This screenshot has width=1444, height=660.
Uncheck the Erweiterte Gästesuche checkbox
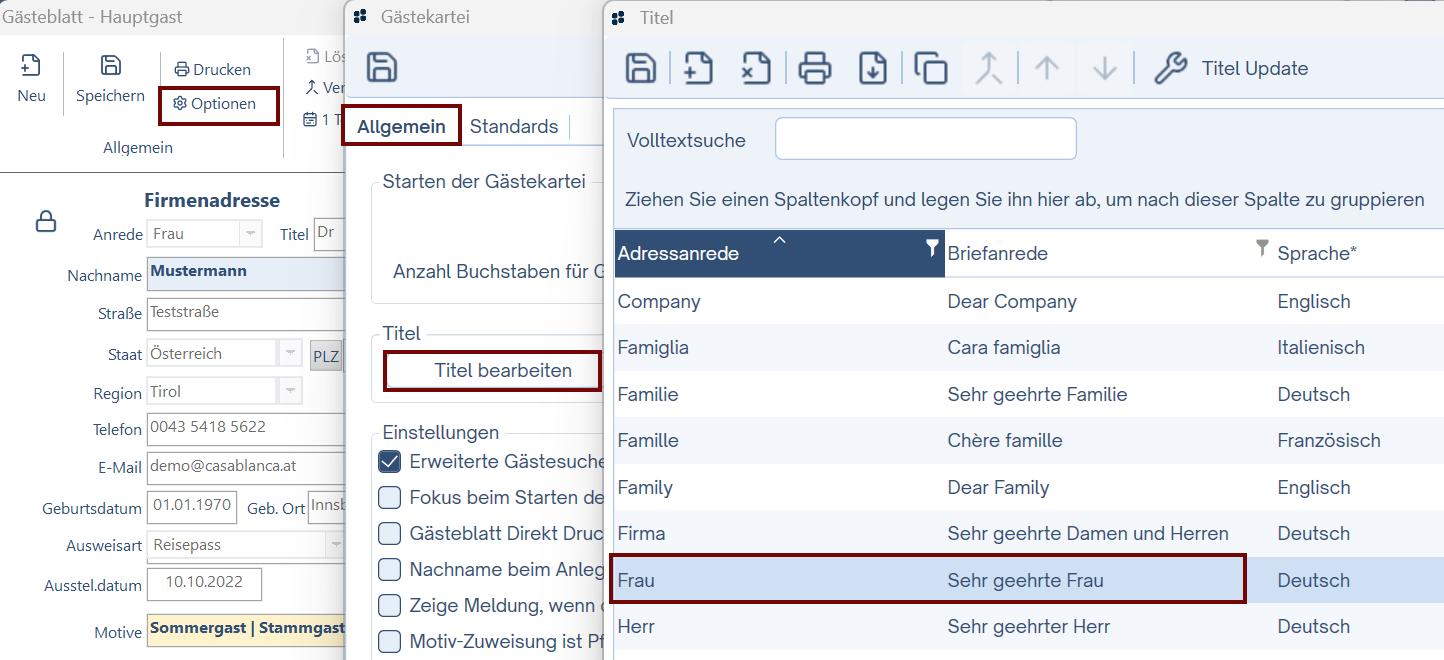[x=390, y=462]
